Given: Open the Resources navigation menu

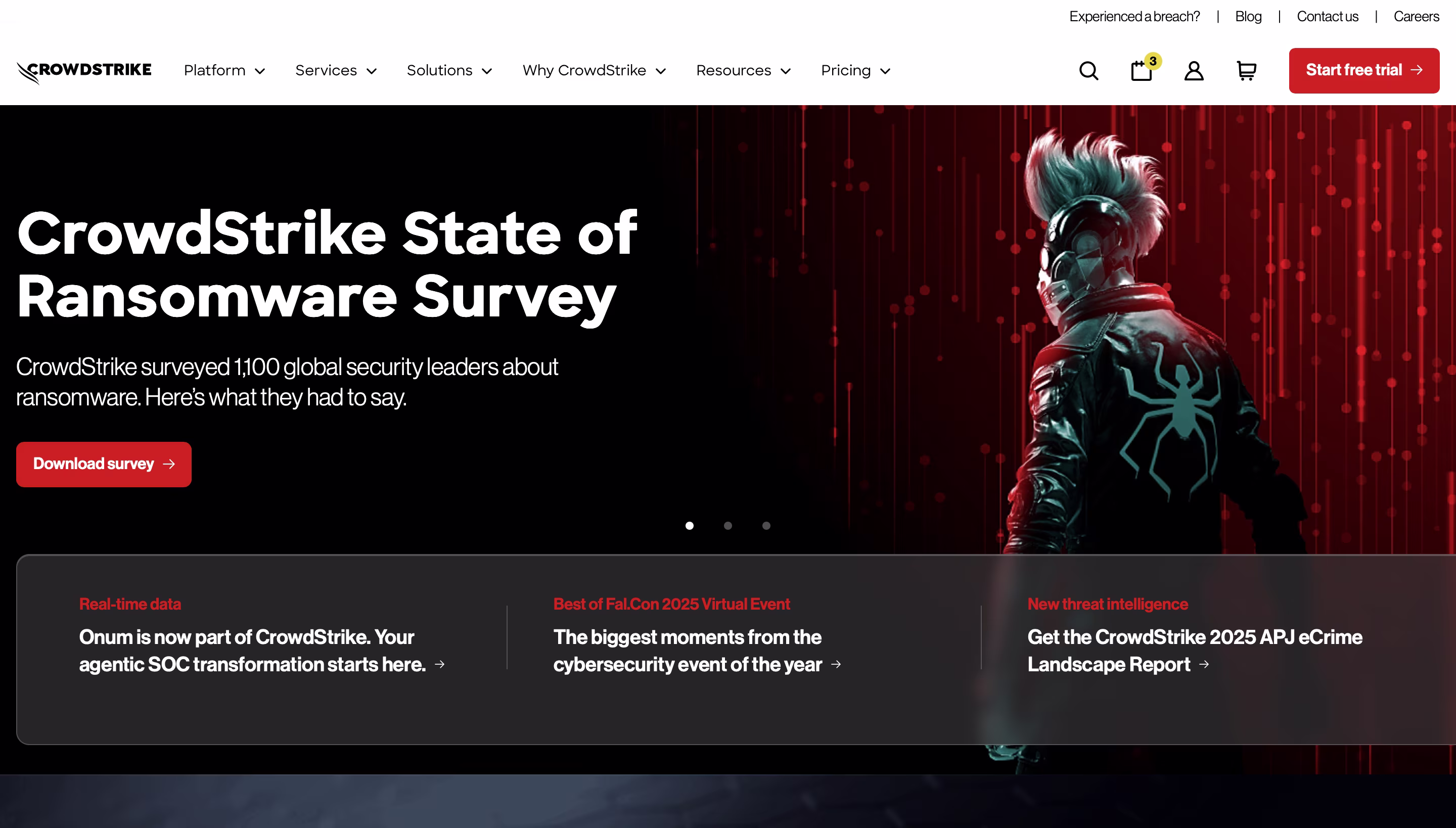Looking at the screenshot, I should point(743,71).
